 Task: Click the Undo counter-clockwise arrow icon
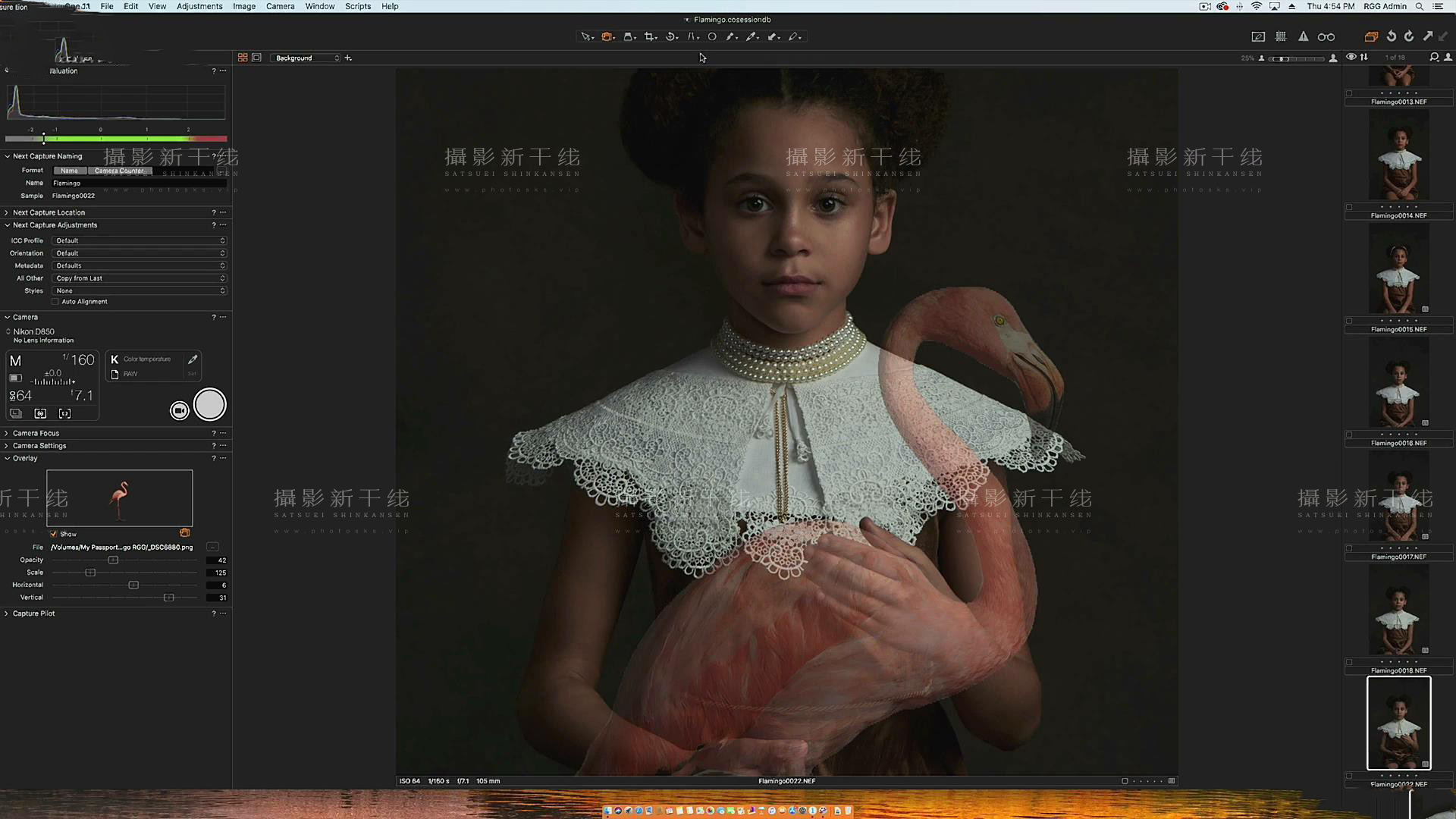point(1392,36)
